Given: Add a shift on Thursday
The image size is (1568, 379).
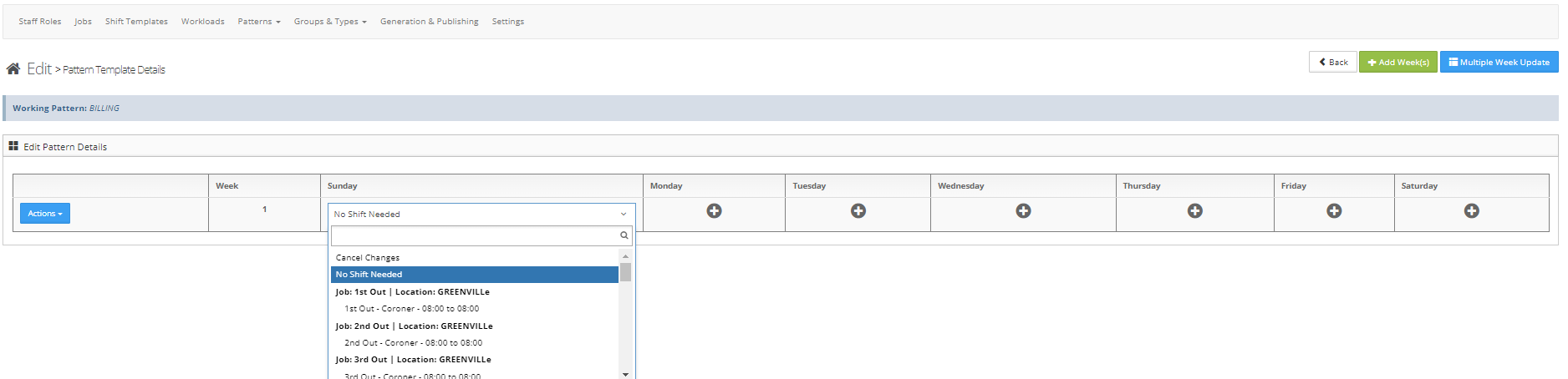Looking at the screenshot, I should coord(1194,211).
